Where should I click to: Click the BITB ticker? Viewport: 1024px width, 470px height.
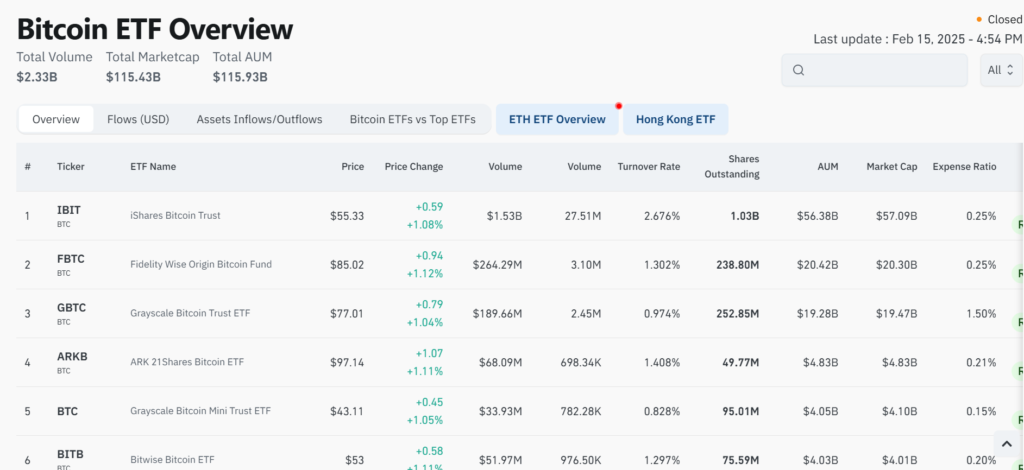pos(70,454)
